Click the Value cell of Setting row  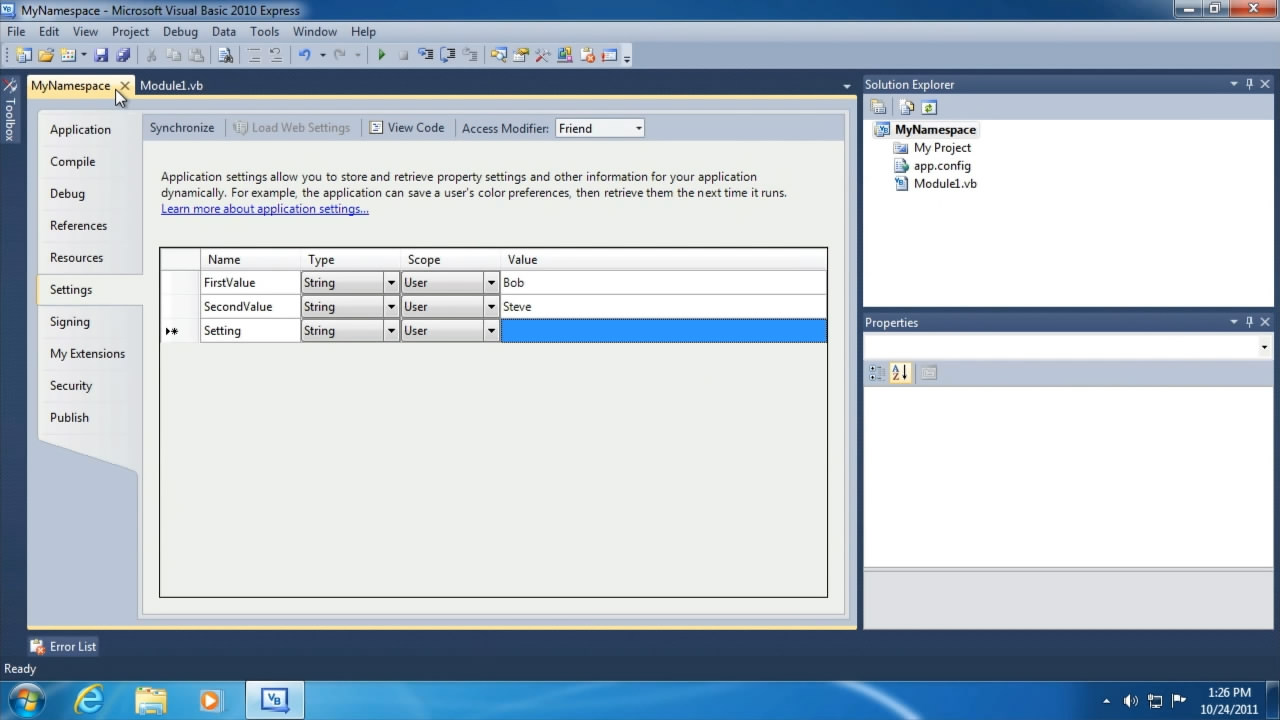point(664,331)
